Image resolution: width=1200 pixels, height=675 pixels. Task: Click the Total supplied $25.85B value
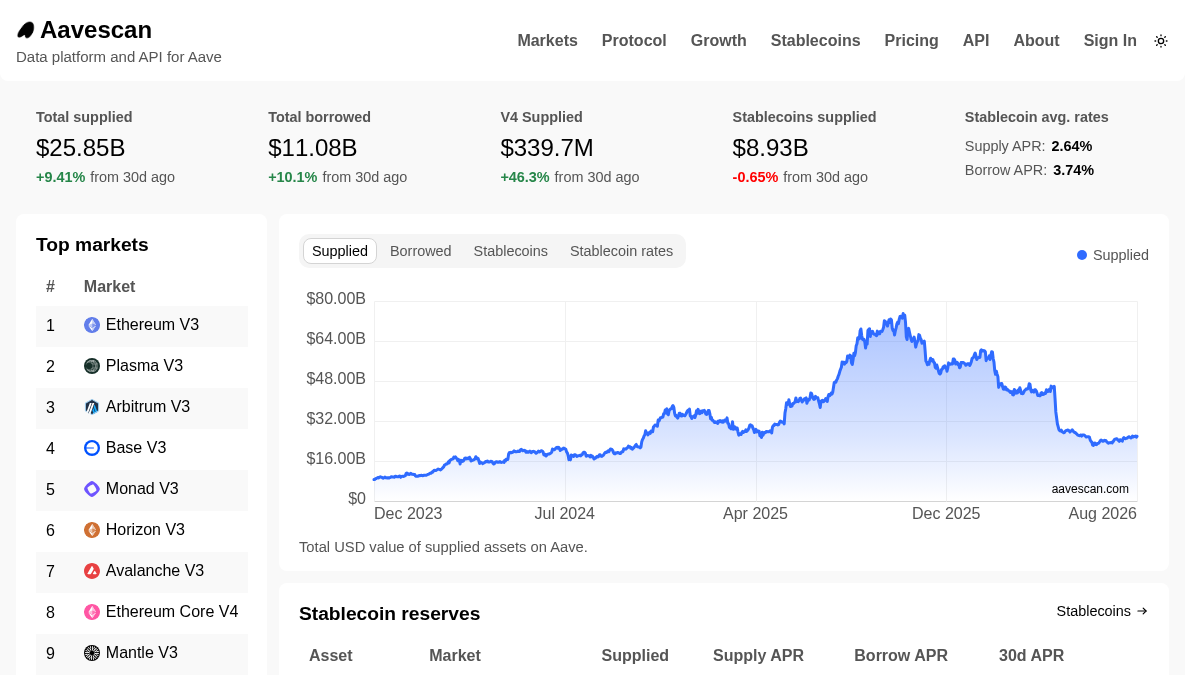point(81,148)
